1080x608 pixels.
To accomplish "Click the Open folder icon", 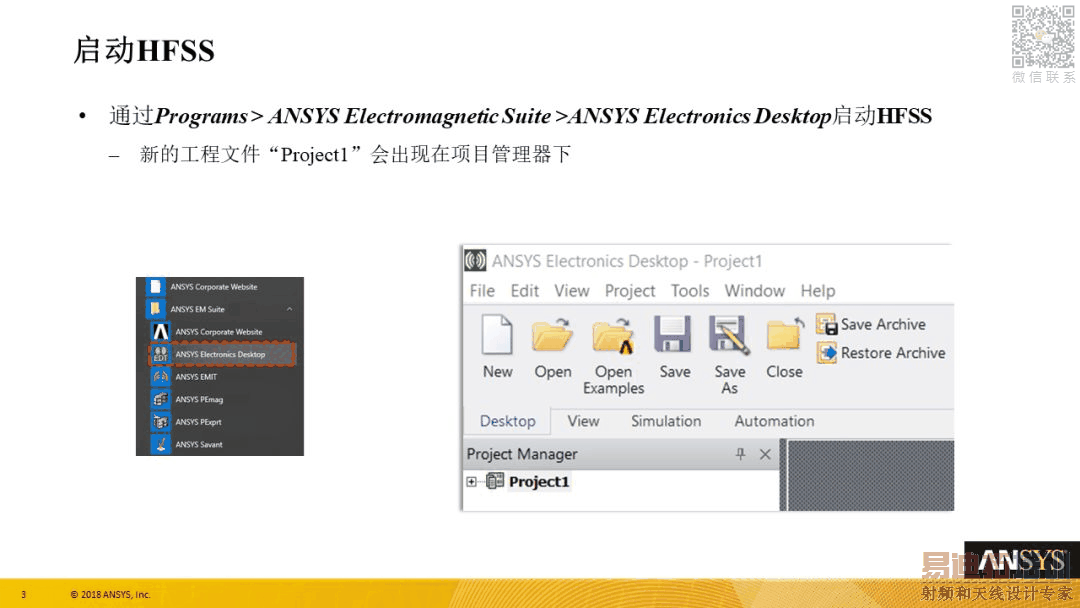I will pos(552,335).
